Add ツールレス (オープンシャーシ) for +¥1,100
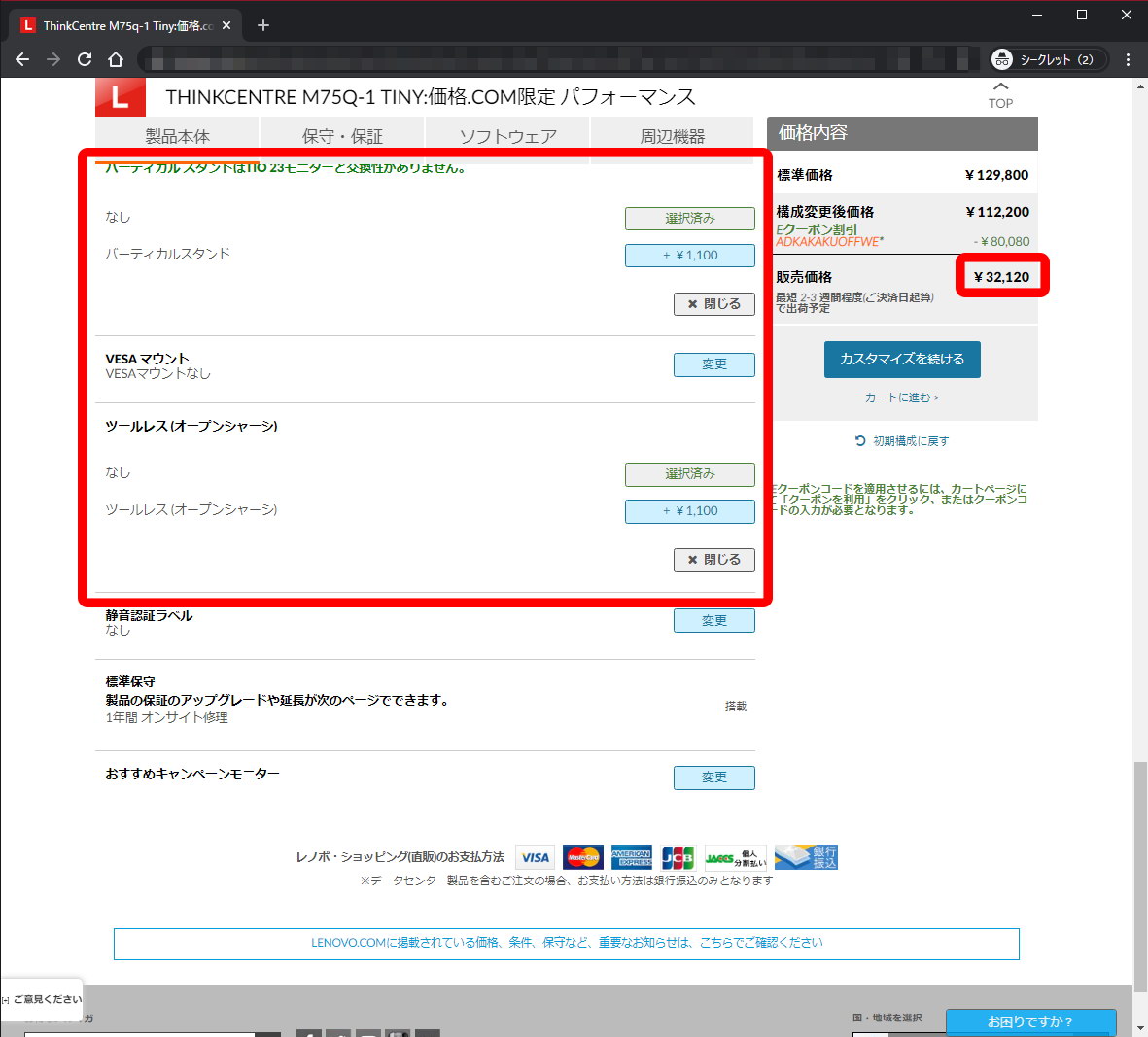 (690, 511)
